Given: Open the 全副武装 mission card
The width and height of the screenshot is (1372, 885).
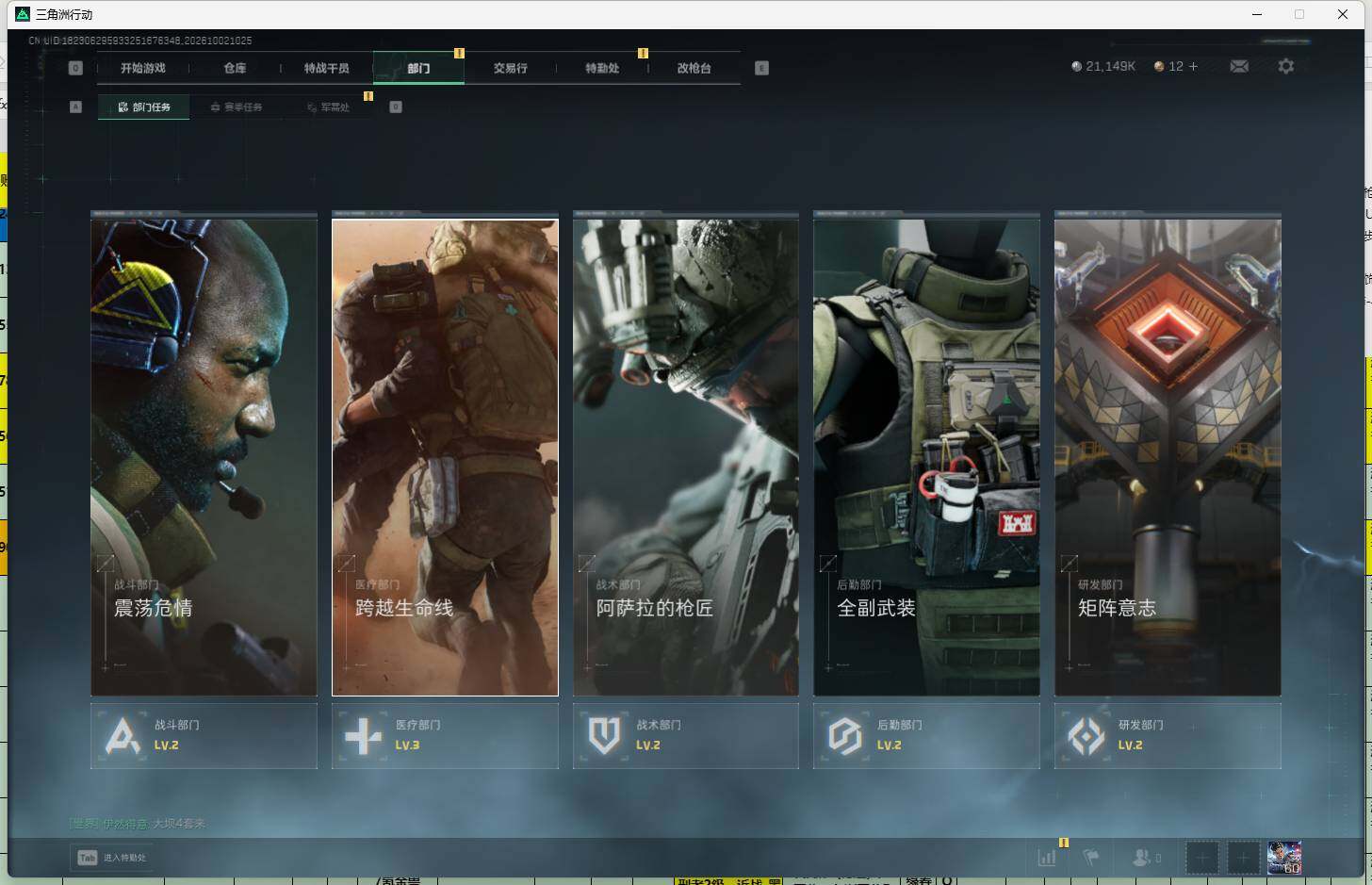Looking at the screenshot, I should click(926, 457).
